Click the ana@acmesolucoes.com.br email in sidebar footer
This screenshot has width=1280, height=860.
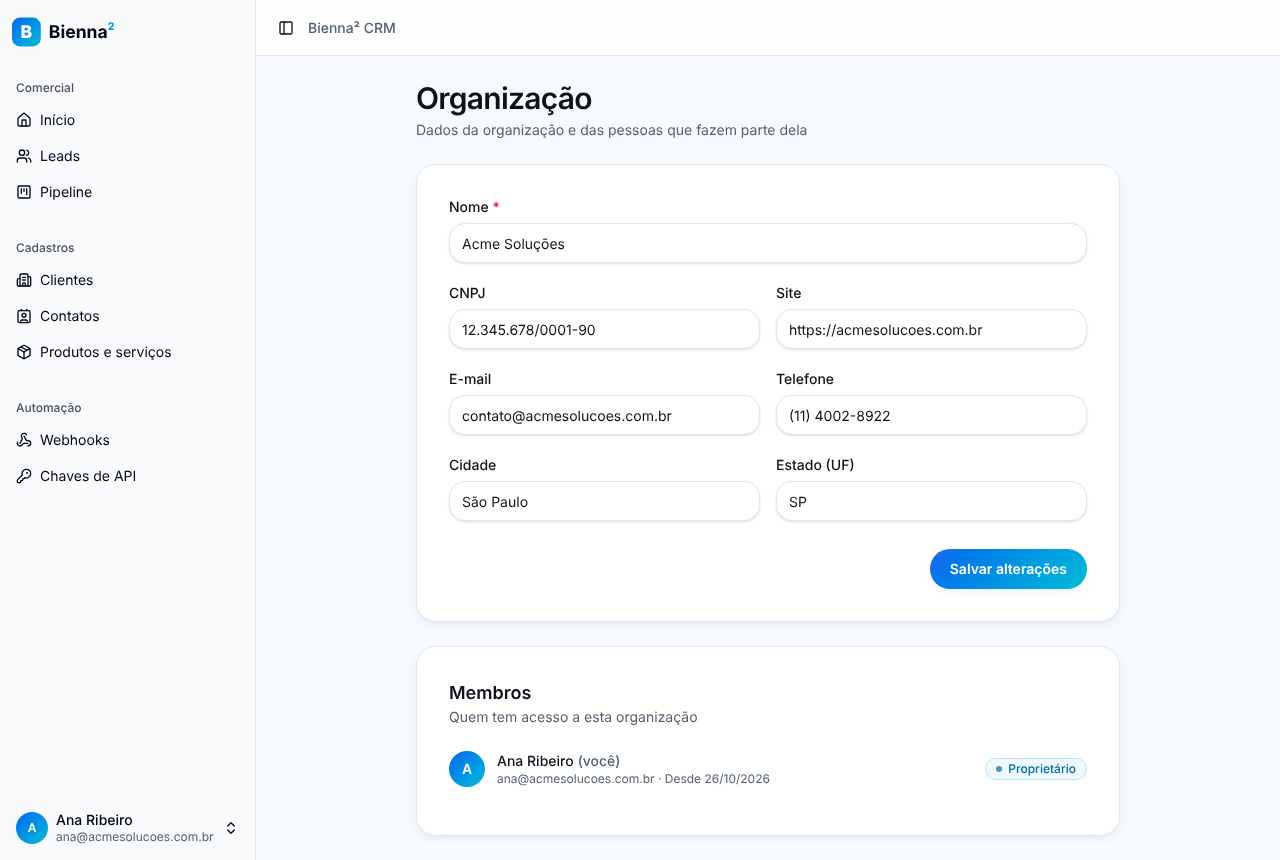tap(135, 837)
